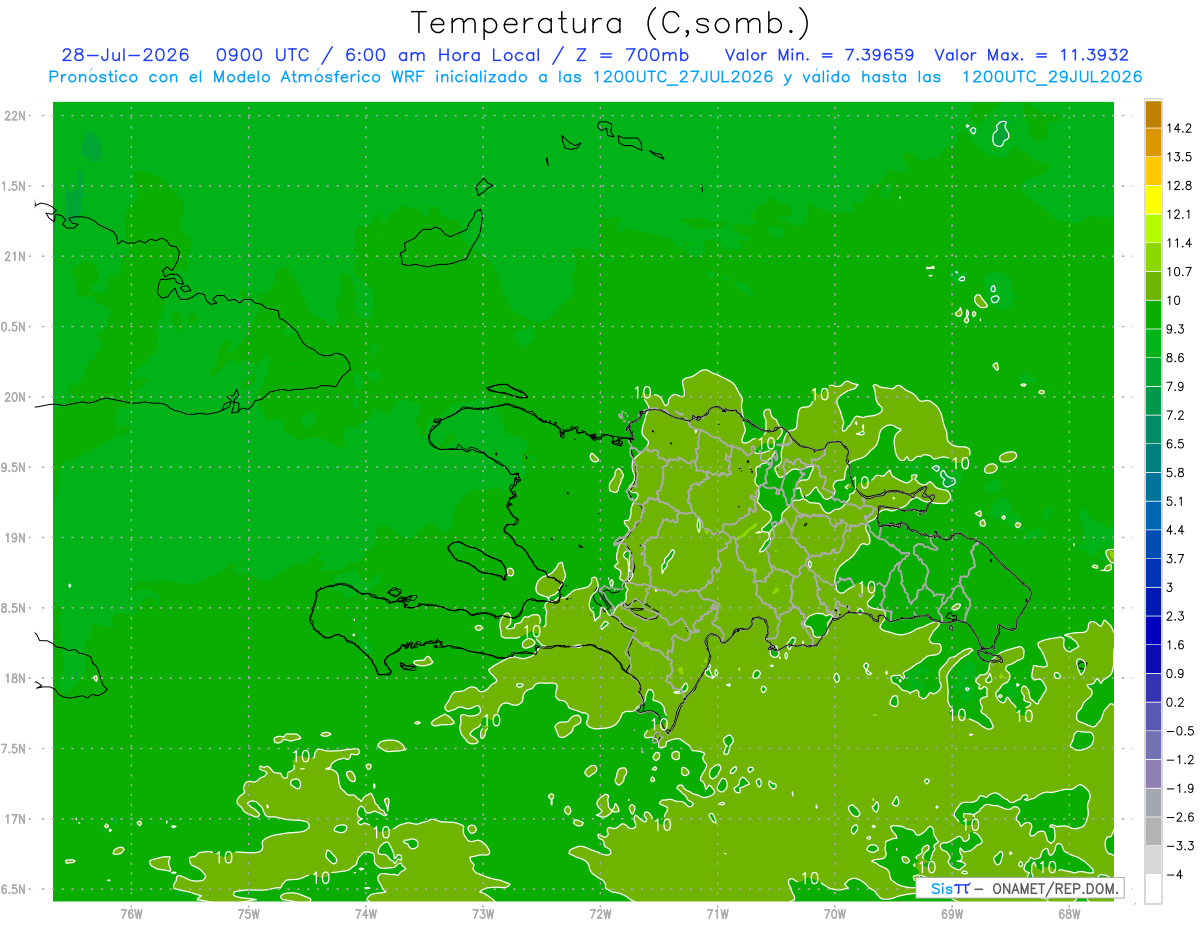Click the legend value 12.8
1200x927 pixels.
(x=1178, y=185)
